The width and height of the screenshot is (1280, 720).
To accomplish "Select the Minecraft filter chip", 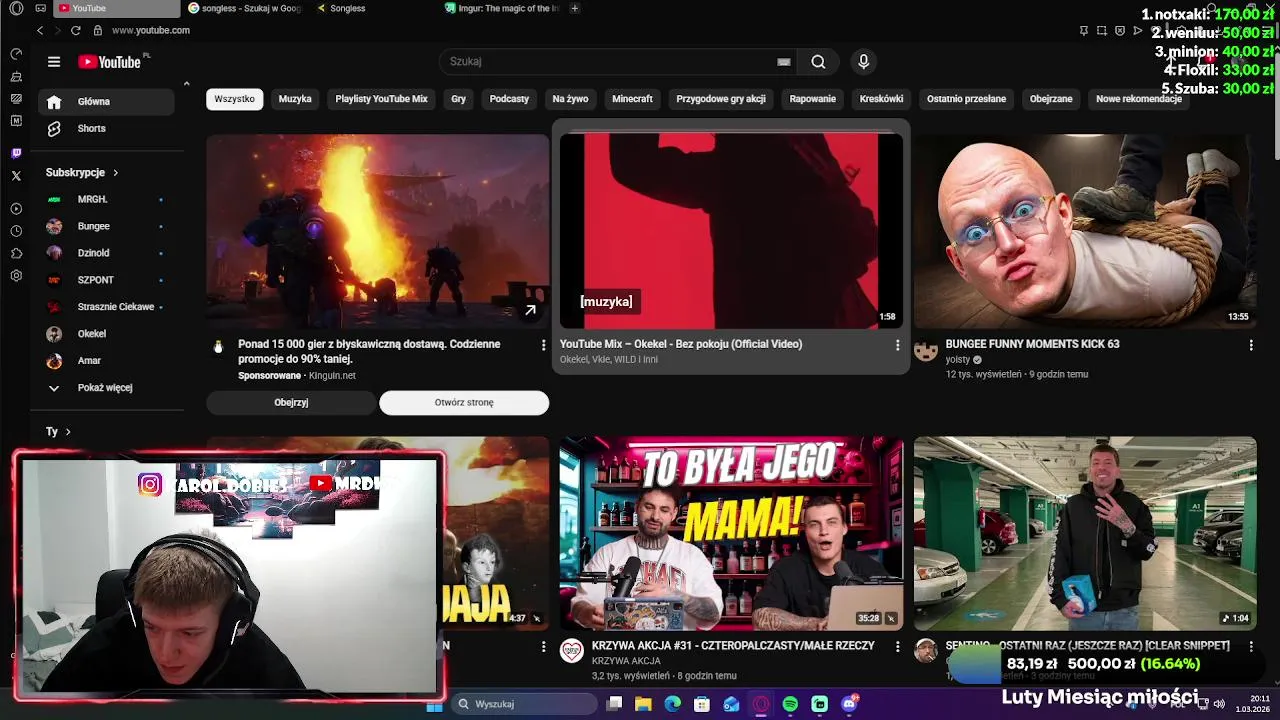I will tap(632, 99).
